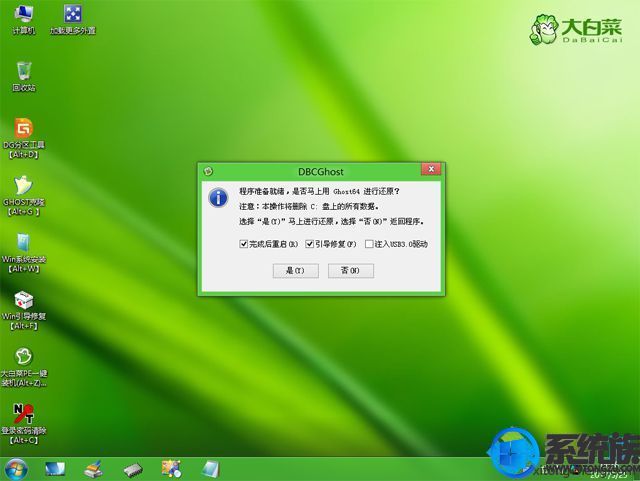Screen dimensions: 640x481
Task: Click the 否(N) button to go back
Action: [351, 271]
